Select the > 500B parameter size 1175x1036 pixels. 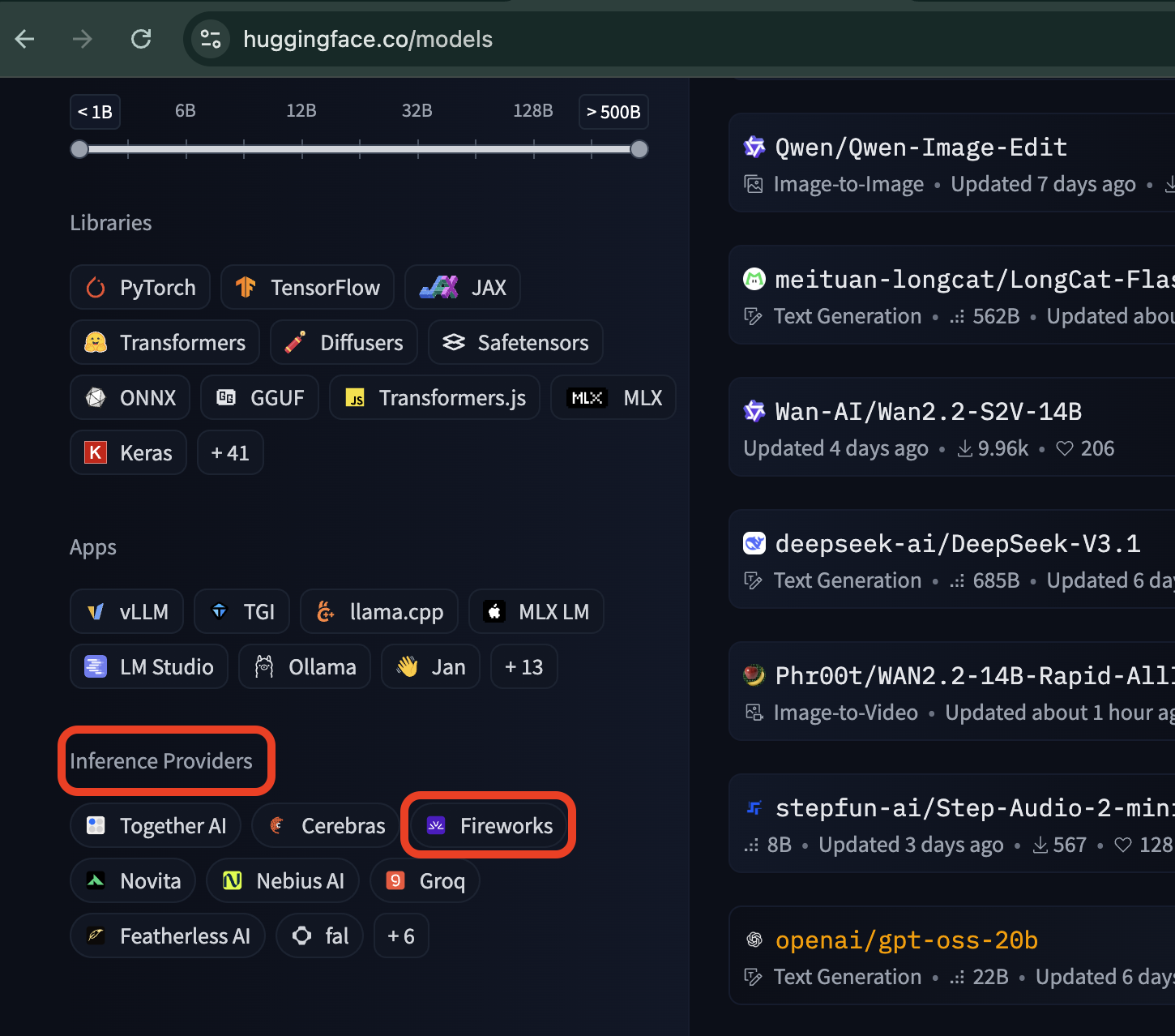(x=613, y=112)
